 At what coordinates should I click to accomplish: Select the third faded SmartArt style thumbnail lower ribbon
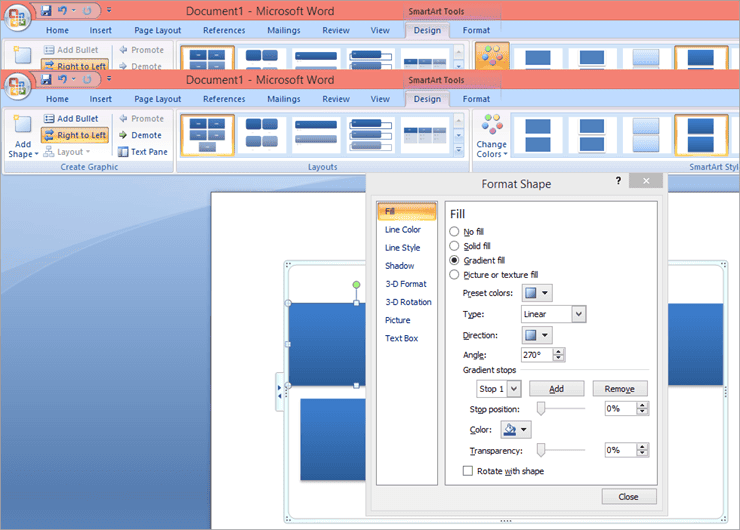point(646,135)
